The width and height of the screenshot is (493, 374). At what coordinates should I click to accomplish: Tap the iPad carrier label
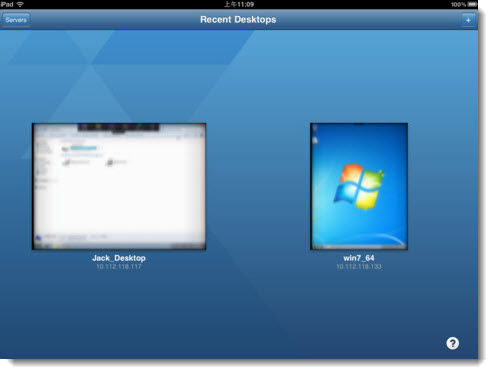coord(7,4)
